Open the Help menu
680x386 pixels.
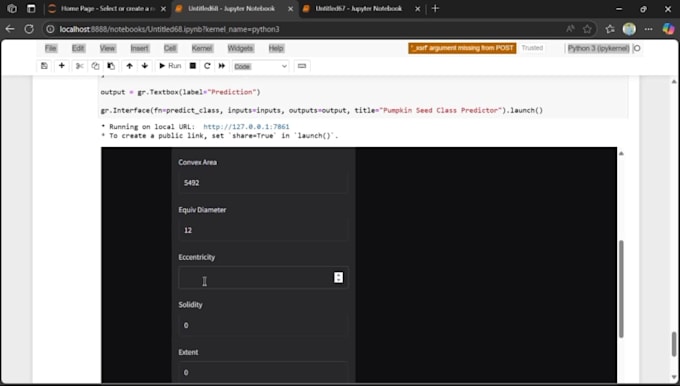(x=276, y=48)
